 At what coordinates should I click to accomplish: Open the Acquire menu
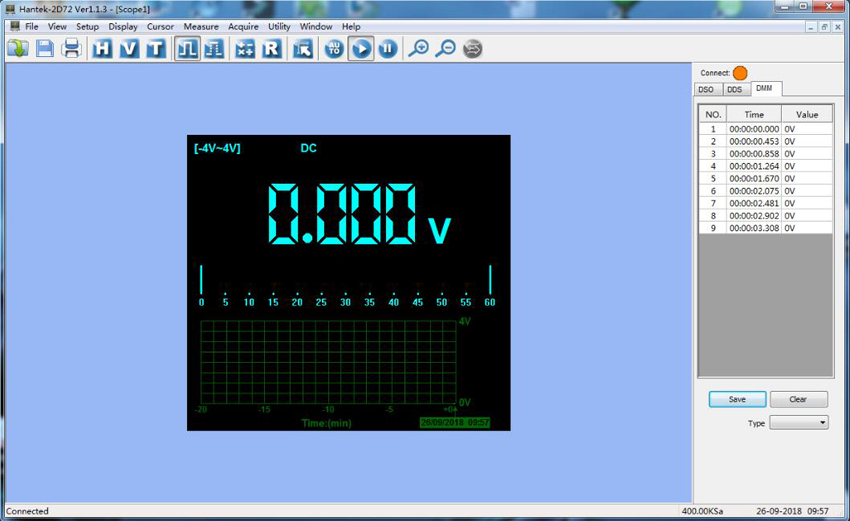pos(243,27)
